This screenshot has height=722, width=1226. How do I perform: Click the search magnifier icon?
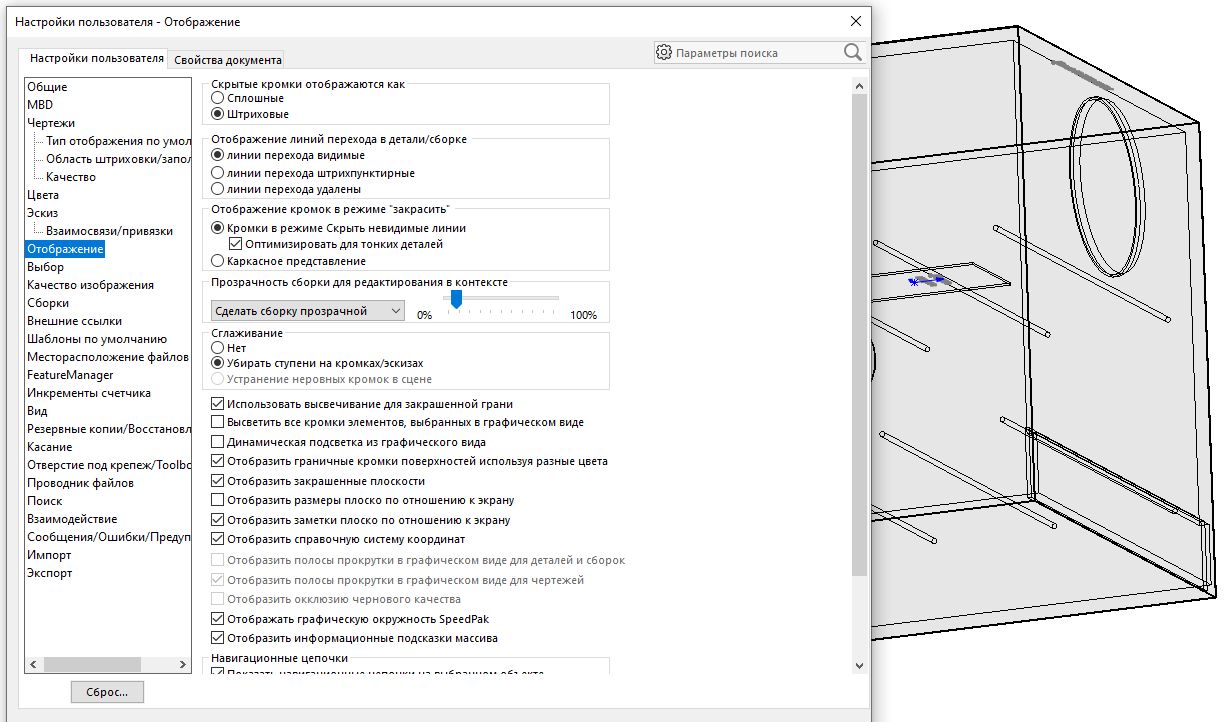click(x=852, y=52)
